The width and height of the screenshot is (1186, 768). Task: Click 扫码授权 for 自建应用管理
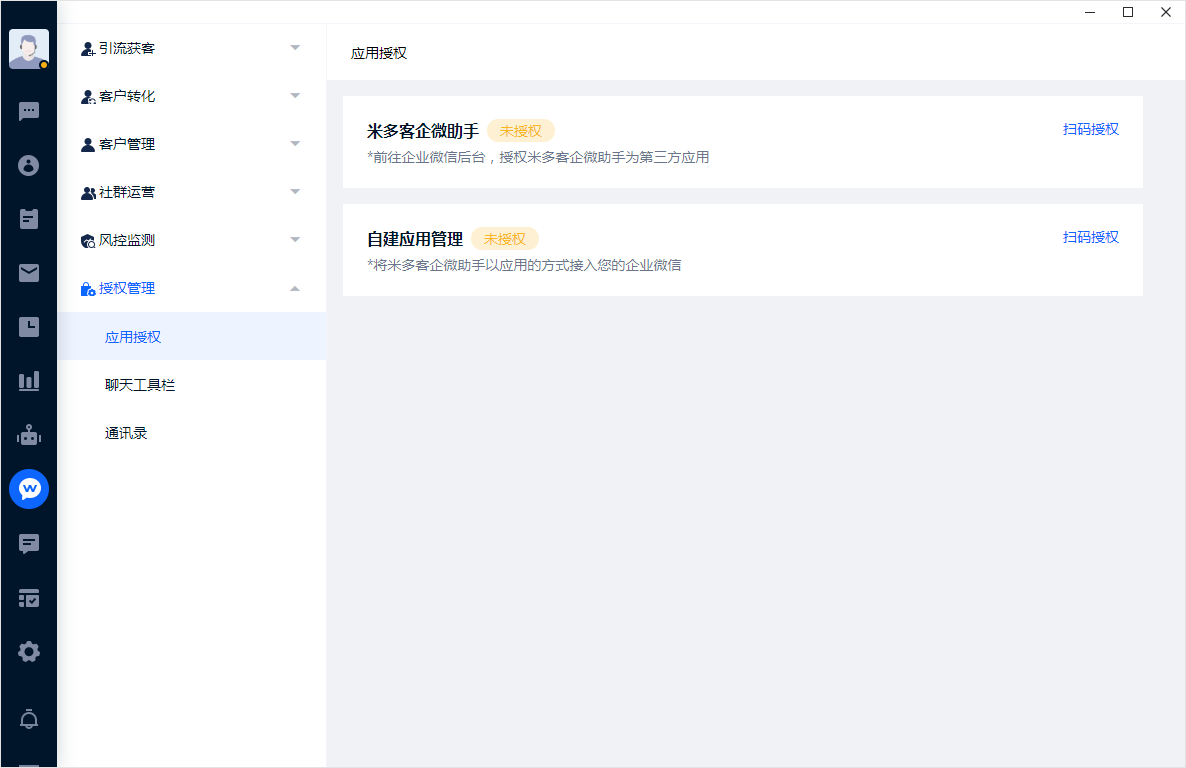click(1090, 237)
